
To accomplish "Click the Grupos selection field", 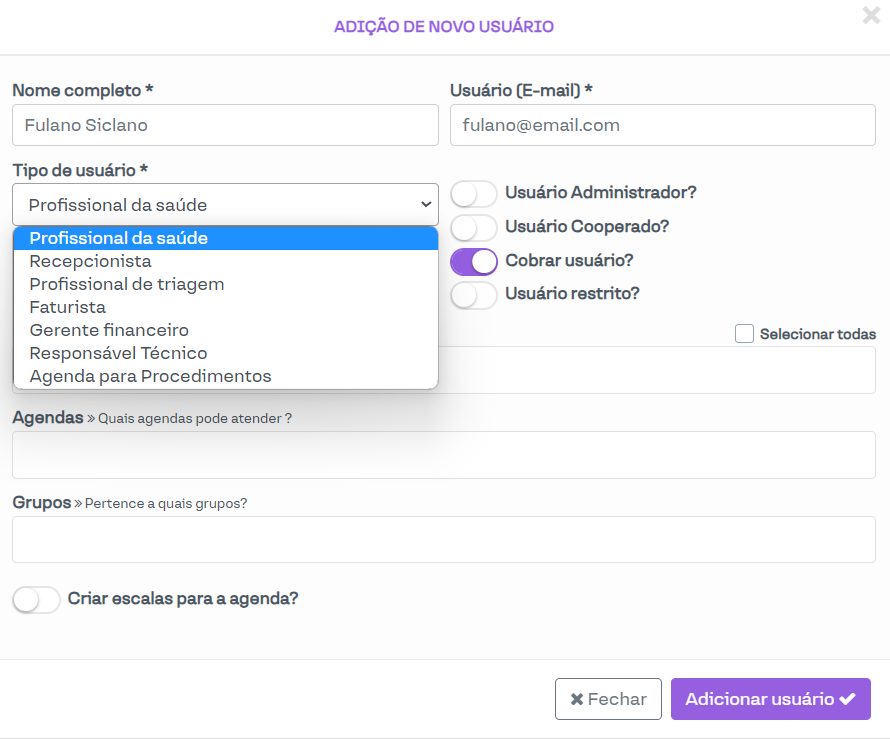I will click(x=443, y=540).
